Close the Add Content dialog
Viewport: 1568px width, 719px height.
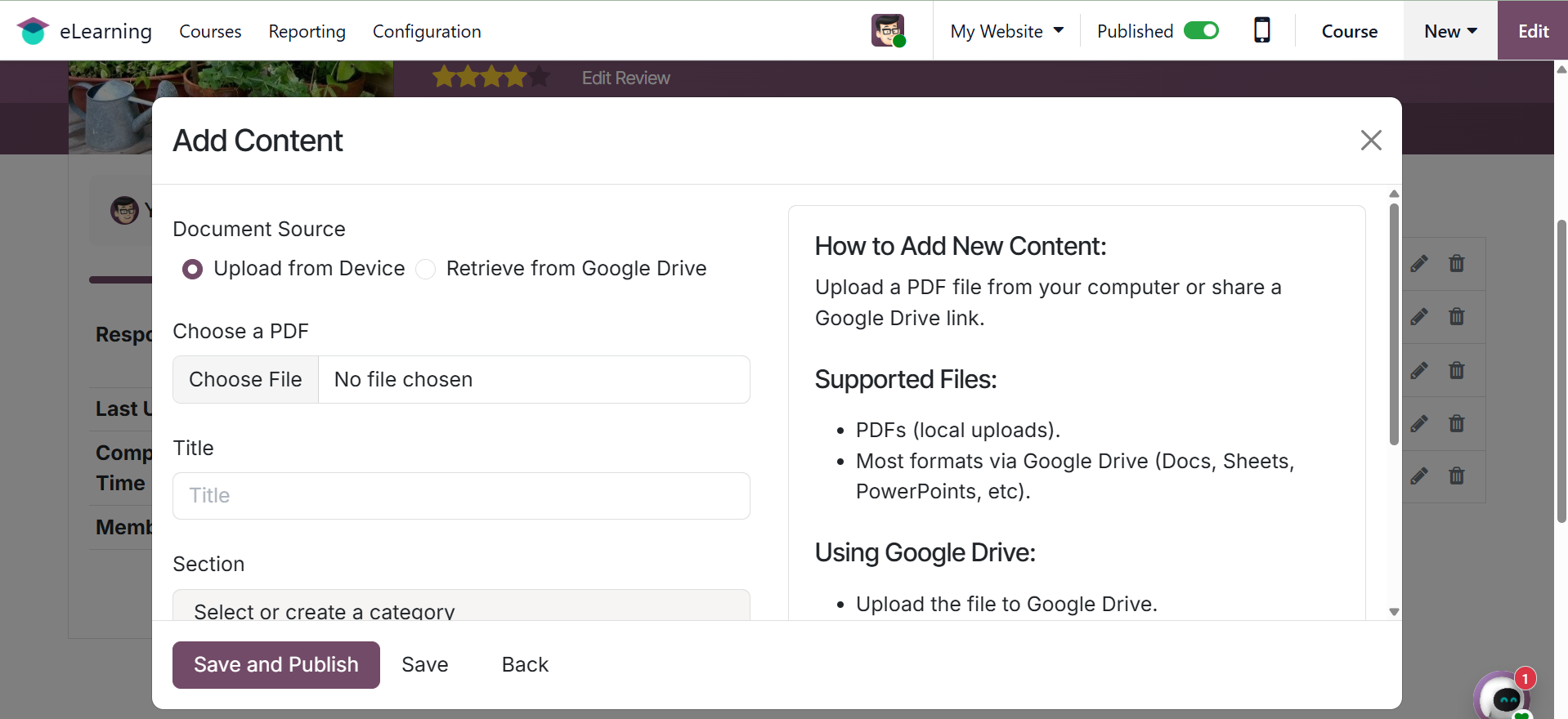tap(1370, 141)
